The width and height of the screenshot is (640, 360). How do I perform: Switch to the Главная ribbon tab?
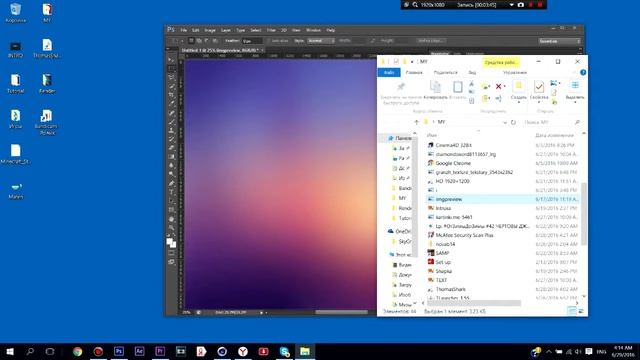pyautogui.click(x=414, y=73)
